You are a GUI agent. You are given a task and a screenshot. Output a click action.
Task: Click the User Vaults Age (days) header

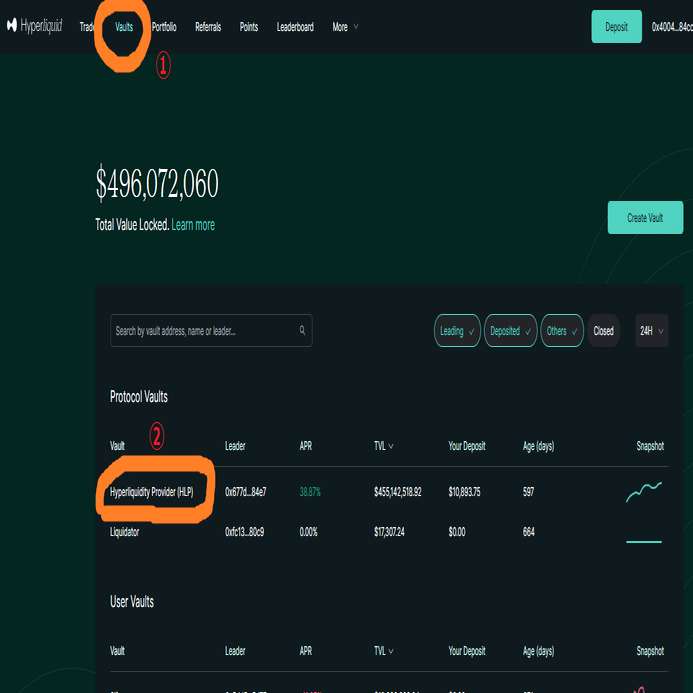pos(538,651)
